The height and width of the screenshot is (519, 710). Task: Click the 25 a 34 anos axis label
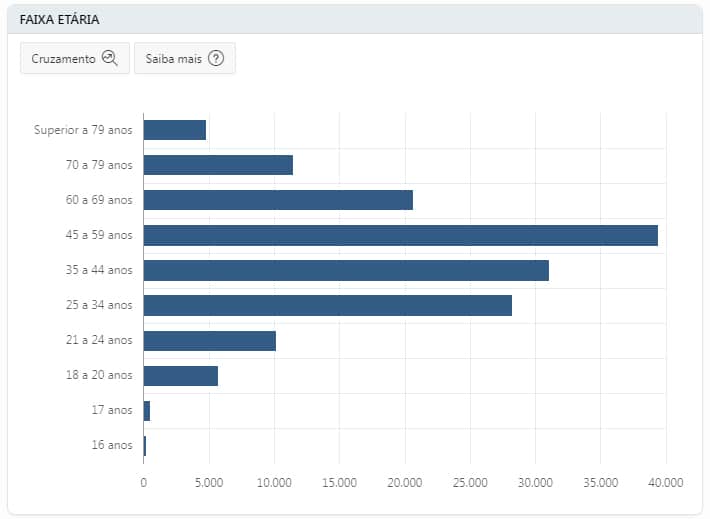98,305
